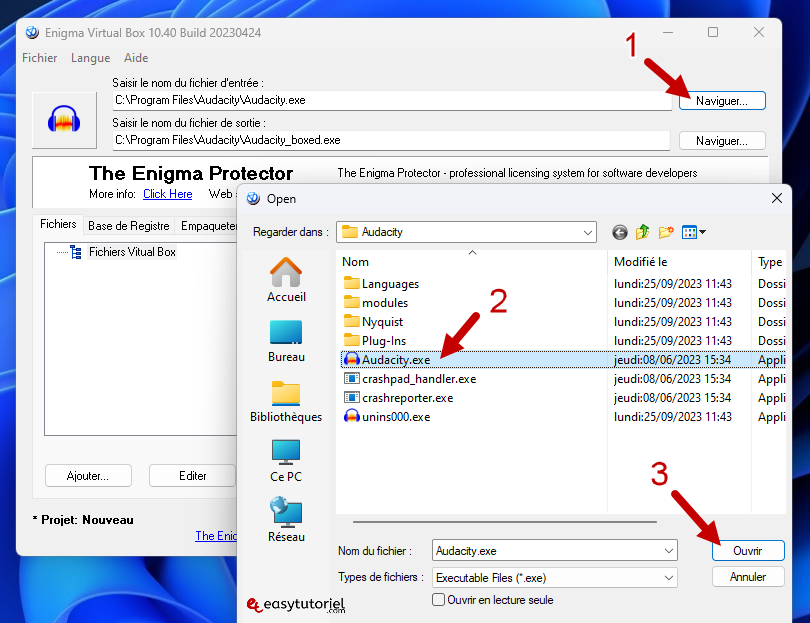Click the Plug-Ins folder icon
The height and width of the screenshot is (623, 810).
(x=352, y=340)
